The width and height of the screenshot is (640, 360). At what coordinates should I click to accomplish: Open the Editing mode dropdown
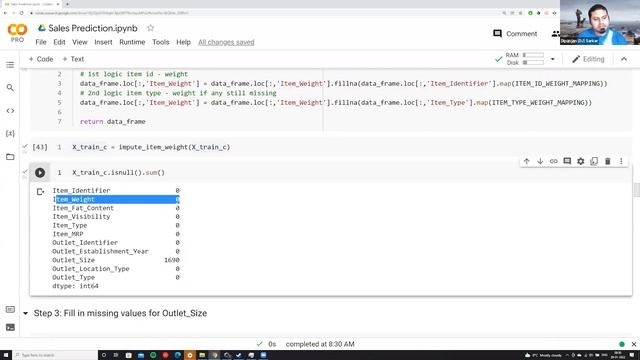pos(588,59)
